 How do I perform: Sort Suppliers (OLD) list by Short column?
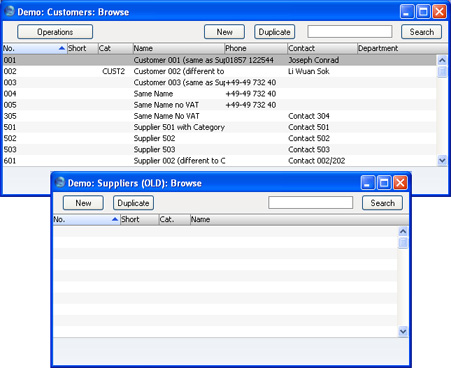[139, 220]
